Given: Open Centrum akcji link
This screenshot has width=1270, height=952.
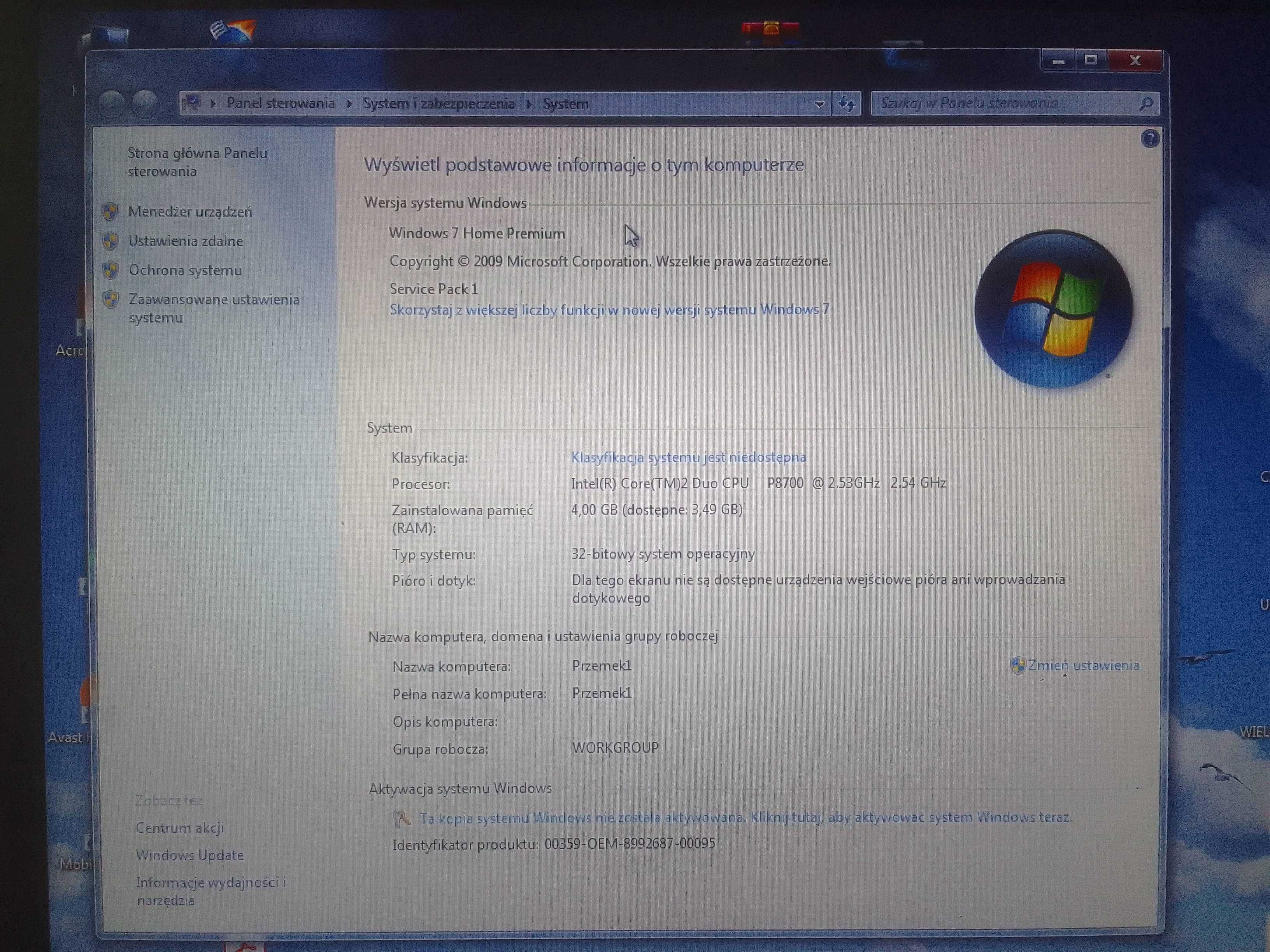Looking at the screenshot, I should 180,828.
